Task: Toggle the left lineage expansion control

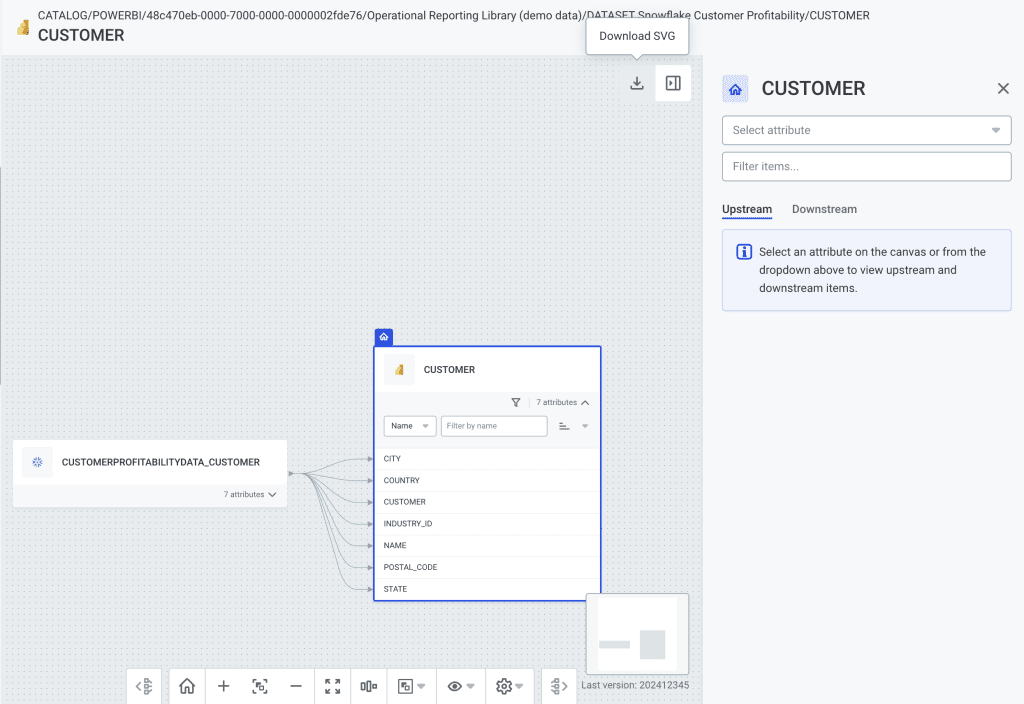Action: 144,686
